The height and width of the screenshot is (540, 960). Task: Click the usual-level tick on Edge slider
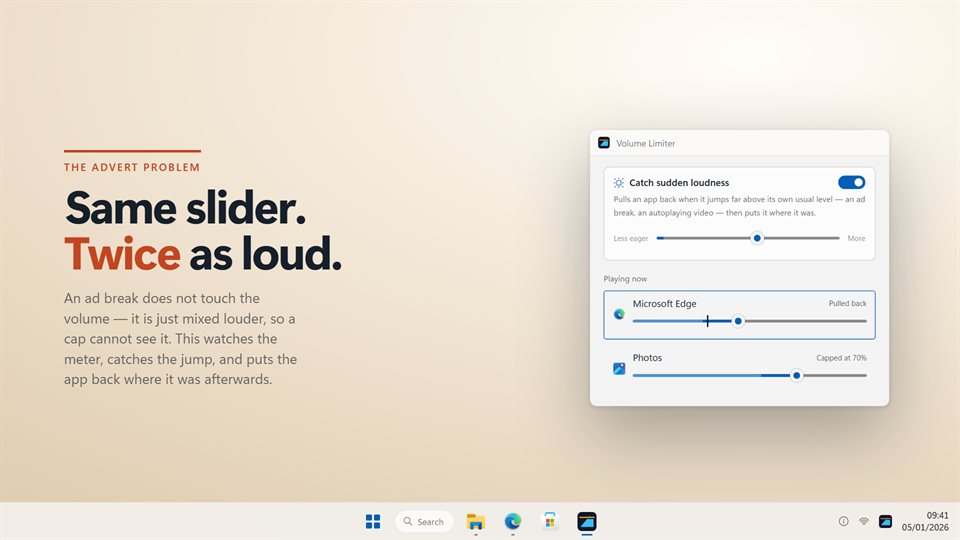(x=707, y=321)
